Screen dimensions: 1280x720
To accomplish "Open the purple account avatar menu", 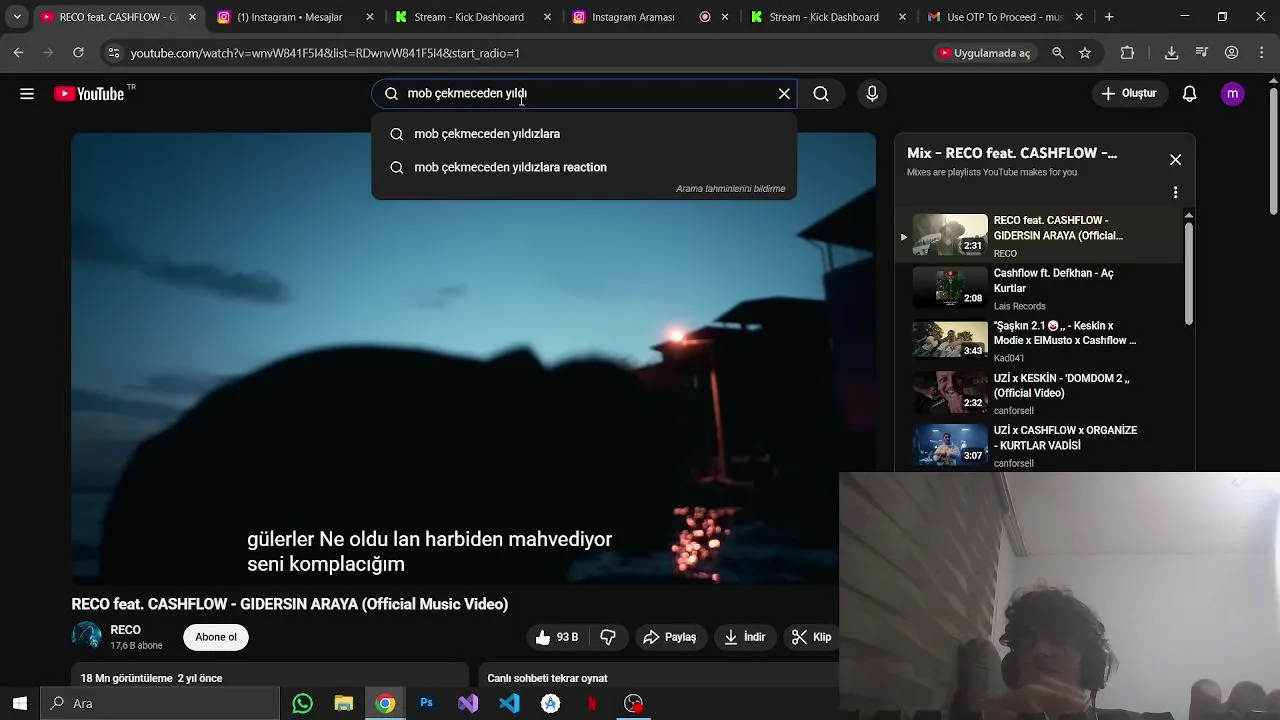I will [x=1233, y=94].
